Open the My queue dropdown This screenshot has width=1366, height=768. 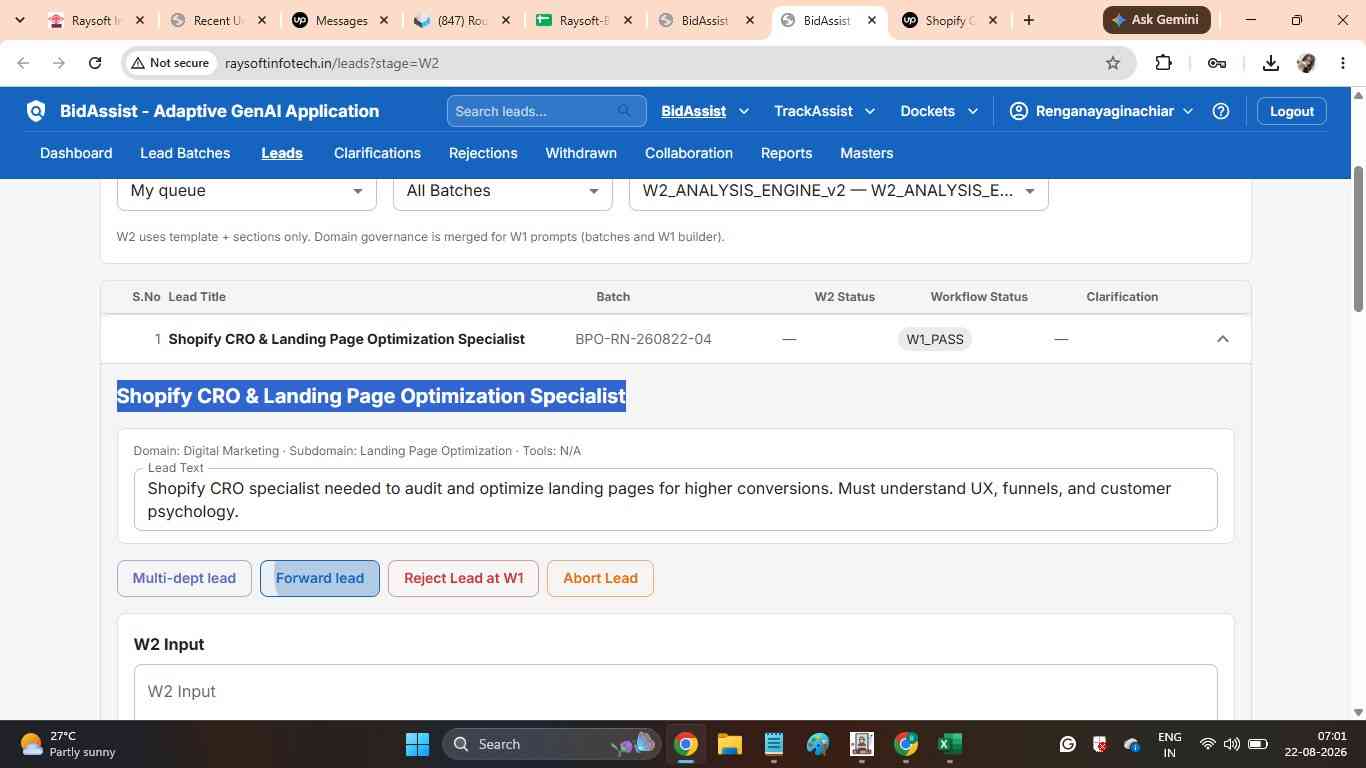click(x=247, y=191)
